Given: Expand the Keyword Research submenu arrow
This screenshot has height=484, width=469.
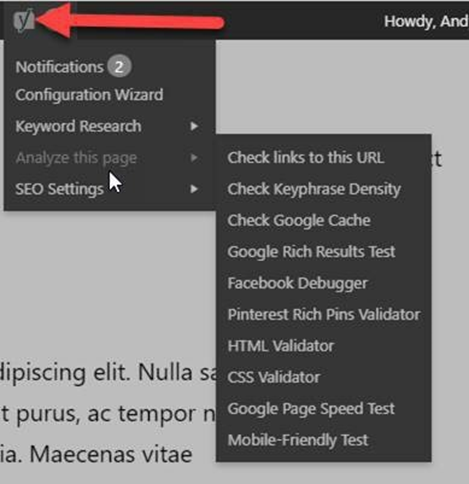Looking at the screenshot, I should point(194,126).
